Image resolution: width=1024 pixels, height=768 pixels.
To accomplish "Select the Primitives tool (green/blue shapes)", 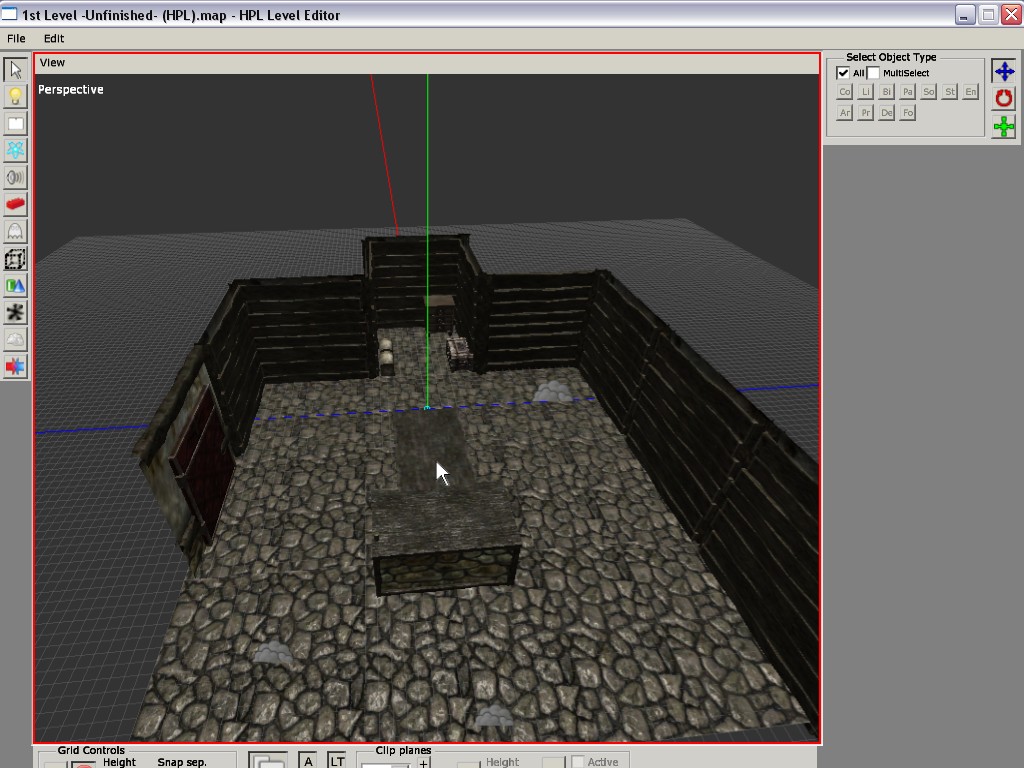I will coord(15,286).
